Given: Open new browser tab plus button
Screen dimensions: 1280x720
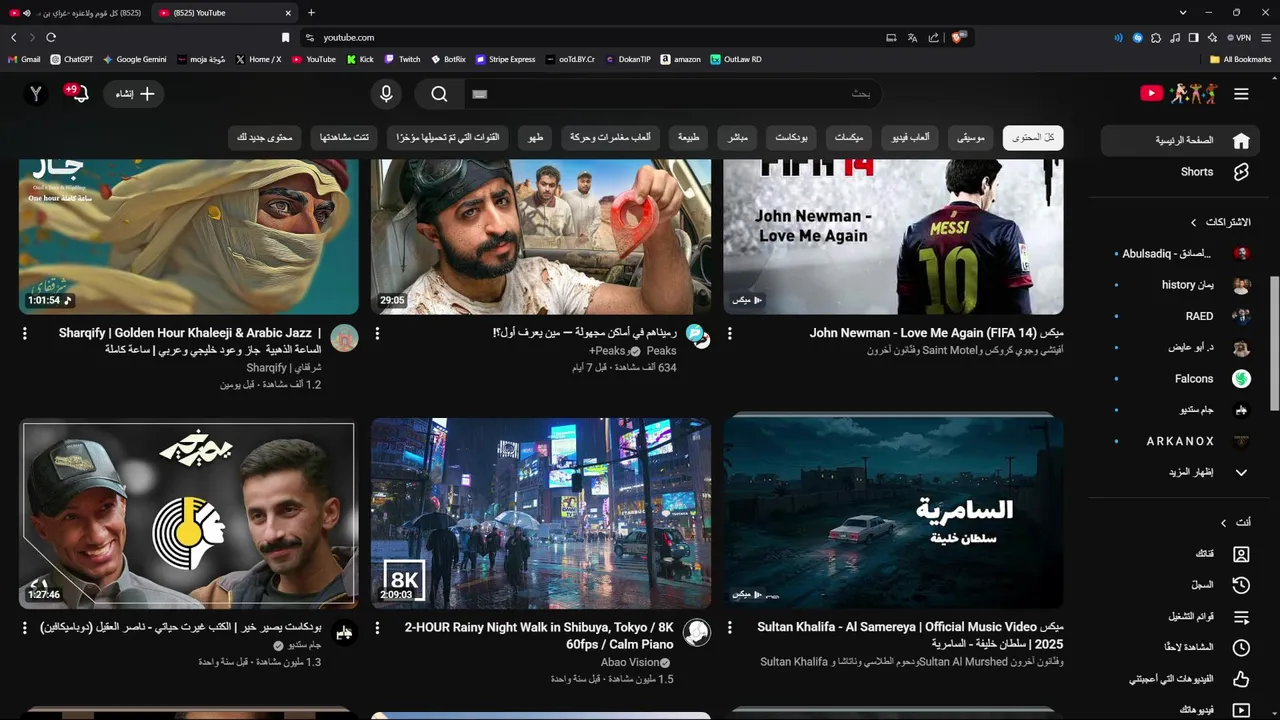Looking at the screenshot, I should tap(311, 13).
